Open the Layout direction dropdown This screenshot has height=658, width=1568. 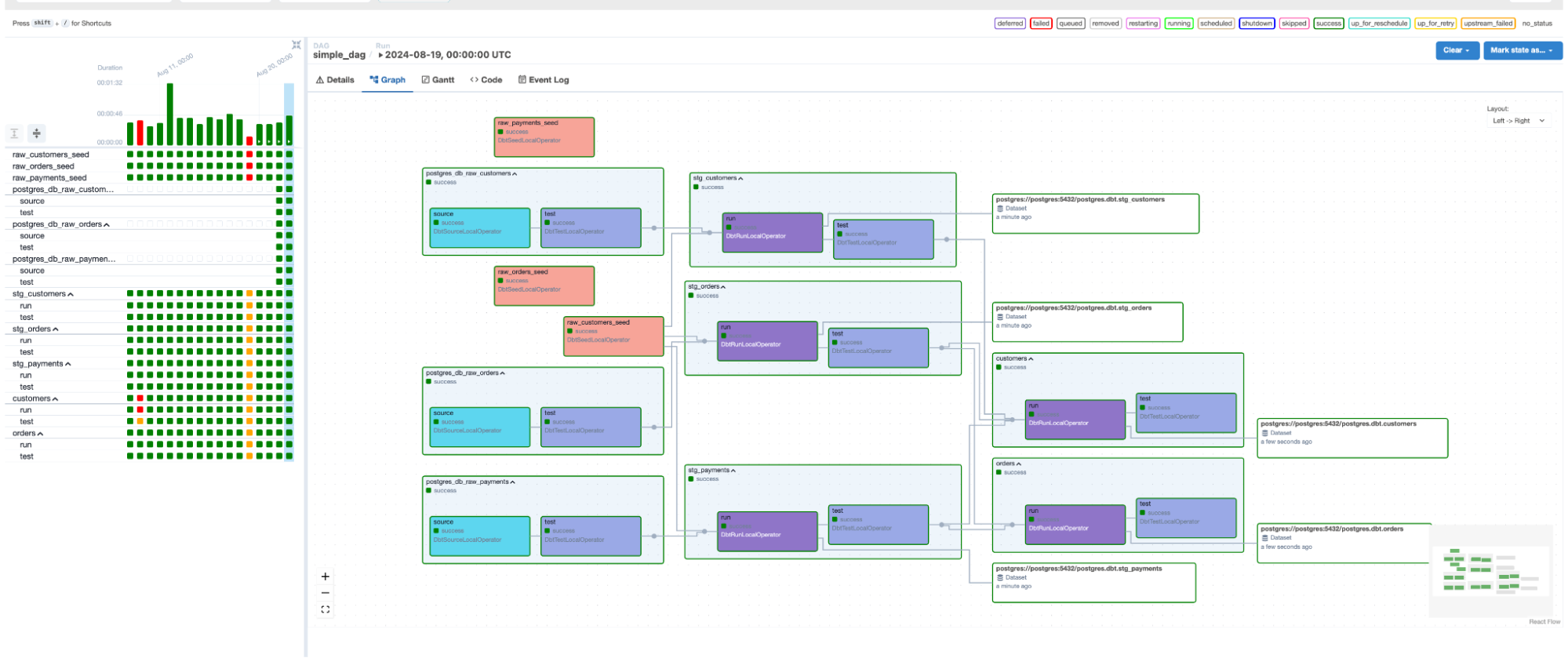pyautogui.click(x=1518, y=121)
